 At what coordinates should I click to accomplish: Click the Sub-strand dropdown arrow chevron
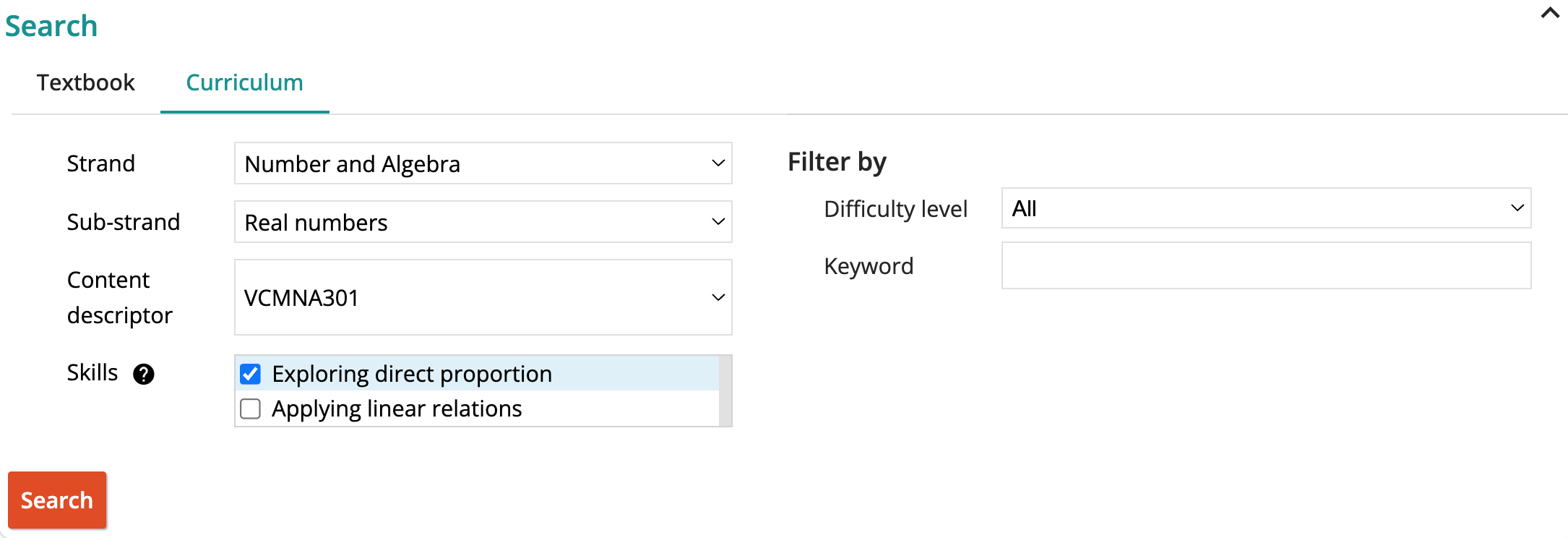click(718, 222)
